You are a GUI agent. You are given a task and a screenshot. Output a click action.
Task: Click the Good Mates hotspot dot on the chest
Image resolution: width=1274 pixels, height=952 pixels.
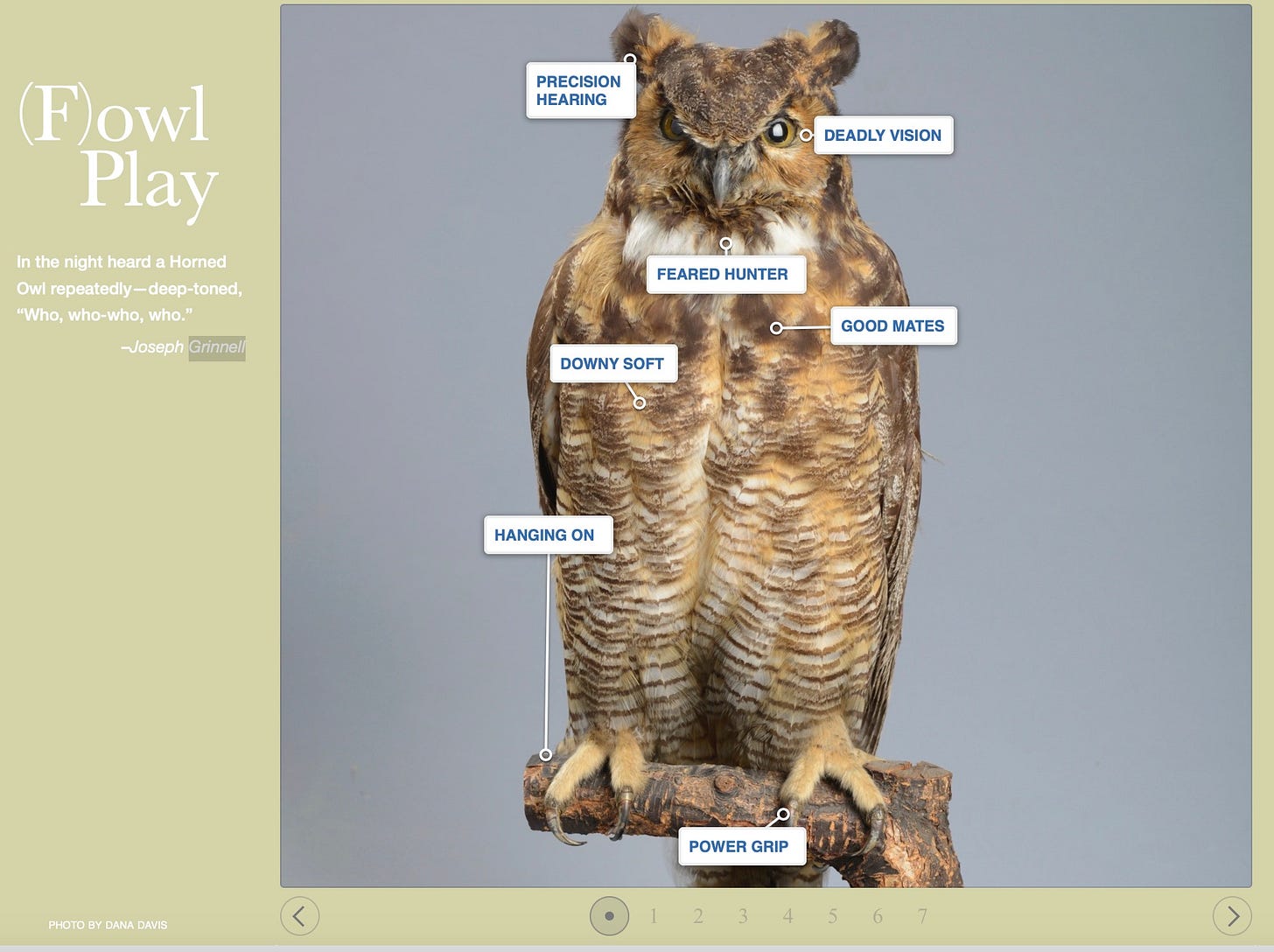click(776, 328)
